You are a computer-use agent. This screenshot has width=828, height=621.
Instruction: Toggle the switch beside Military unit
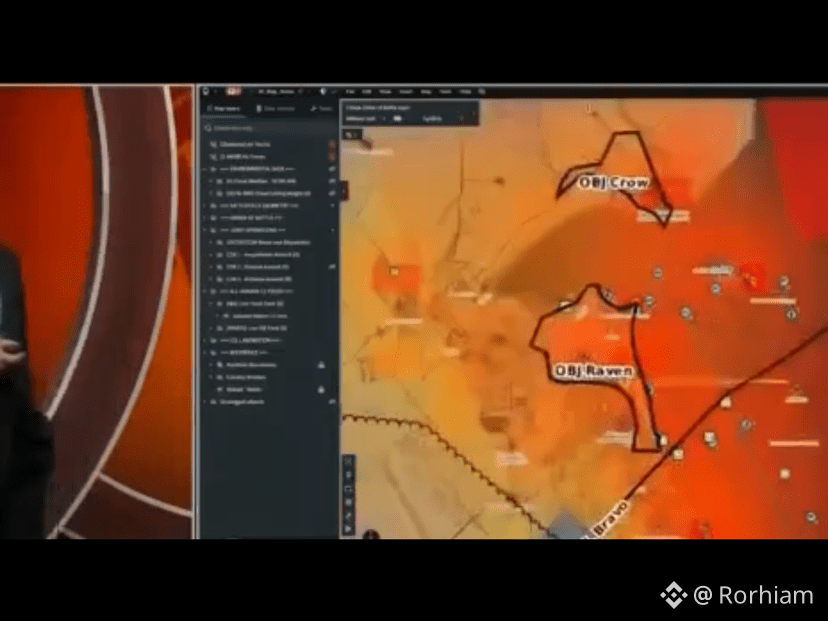coord(398,119)
